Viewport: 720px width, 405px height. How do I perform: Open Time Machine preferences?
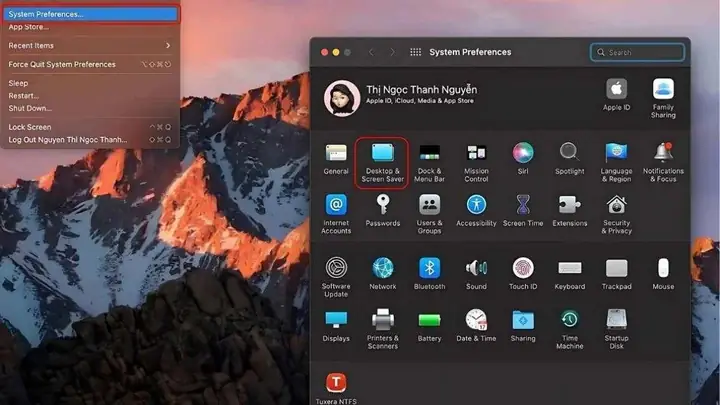pos(569,329)
